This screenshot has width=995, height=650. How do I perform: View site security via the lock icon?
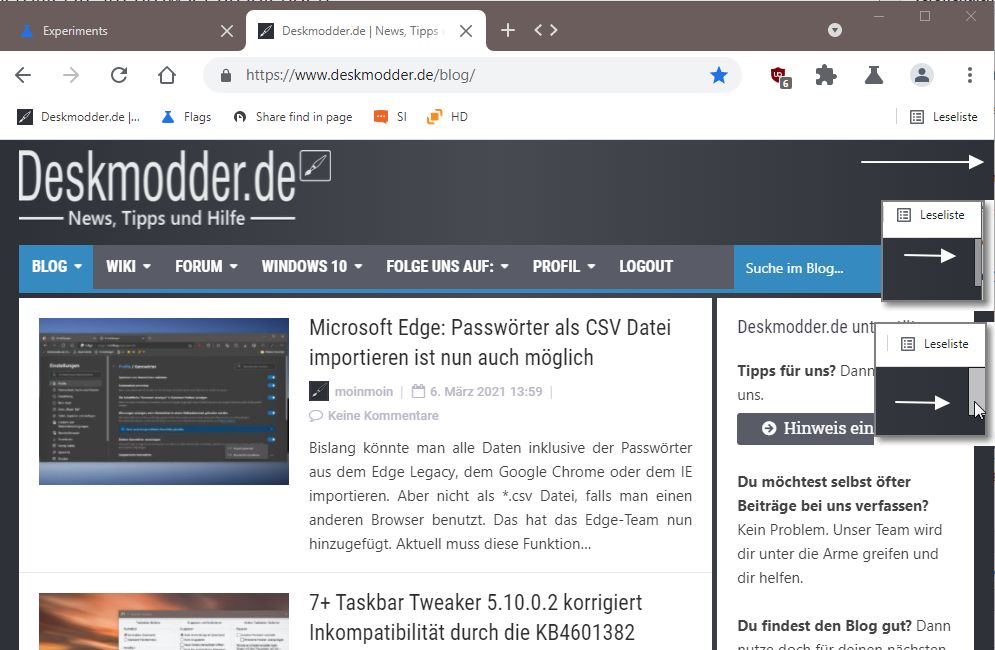[x=226, y=76]
